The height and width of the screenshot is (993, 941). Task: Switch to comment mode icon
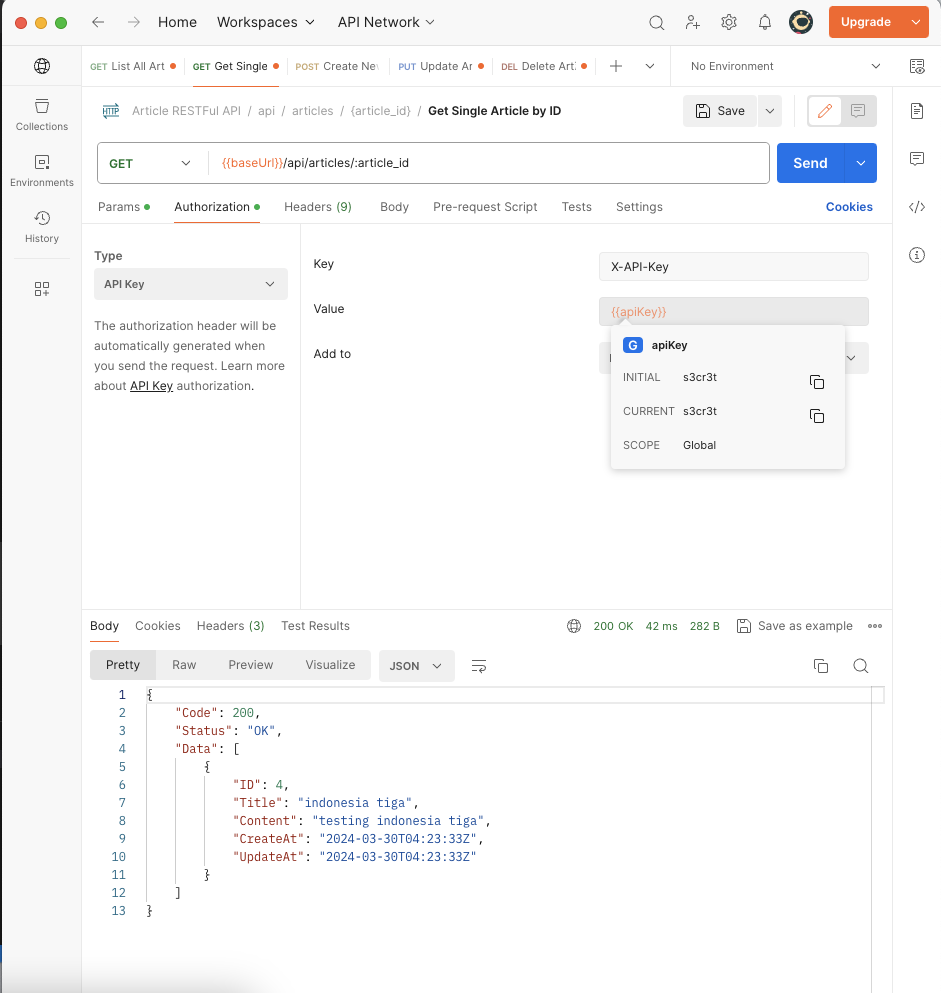coord(858,111)
